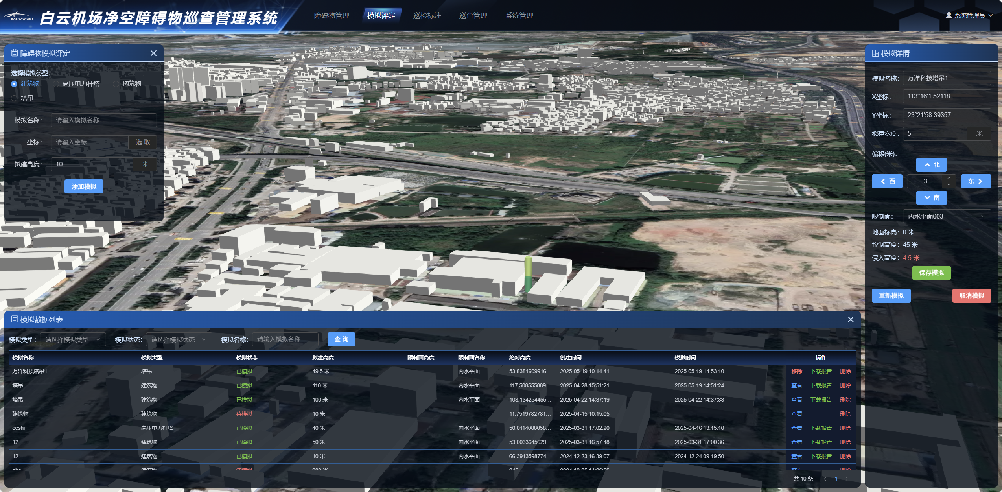Open the last tab in top navigation

[x=520, y=16]
